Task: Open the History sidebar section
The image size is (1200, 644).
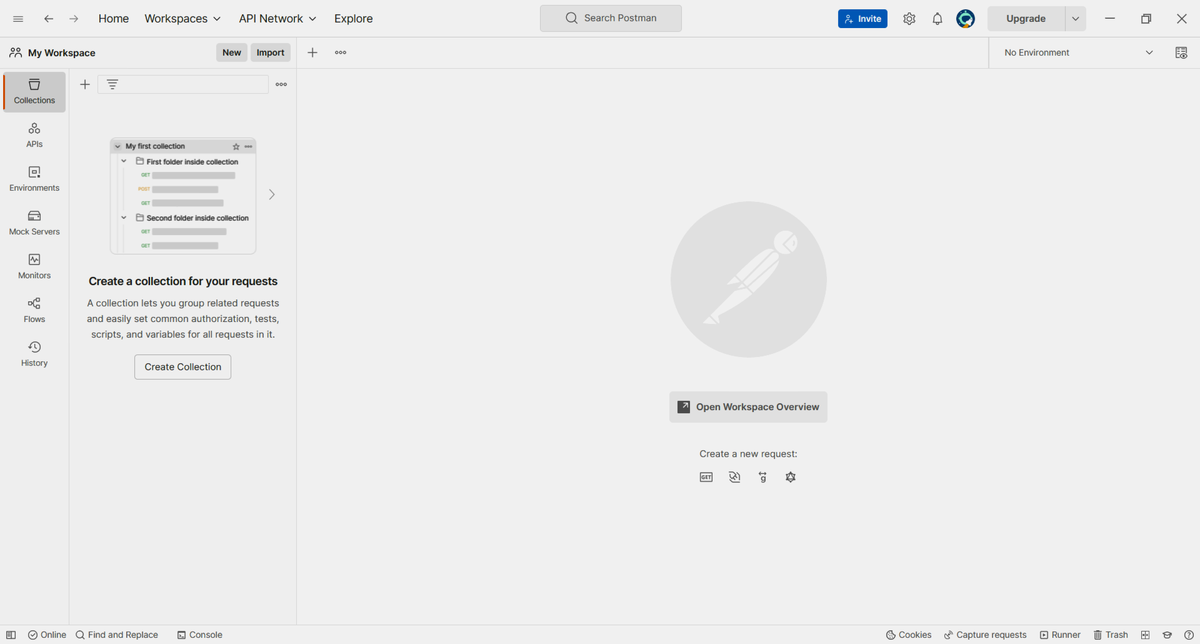Action: pyautogui.click(x=34, y=354)
